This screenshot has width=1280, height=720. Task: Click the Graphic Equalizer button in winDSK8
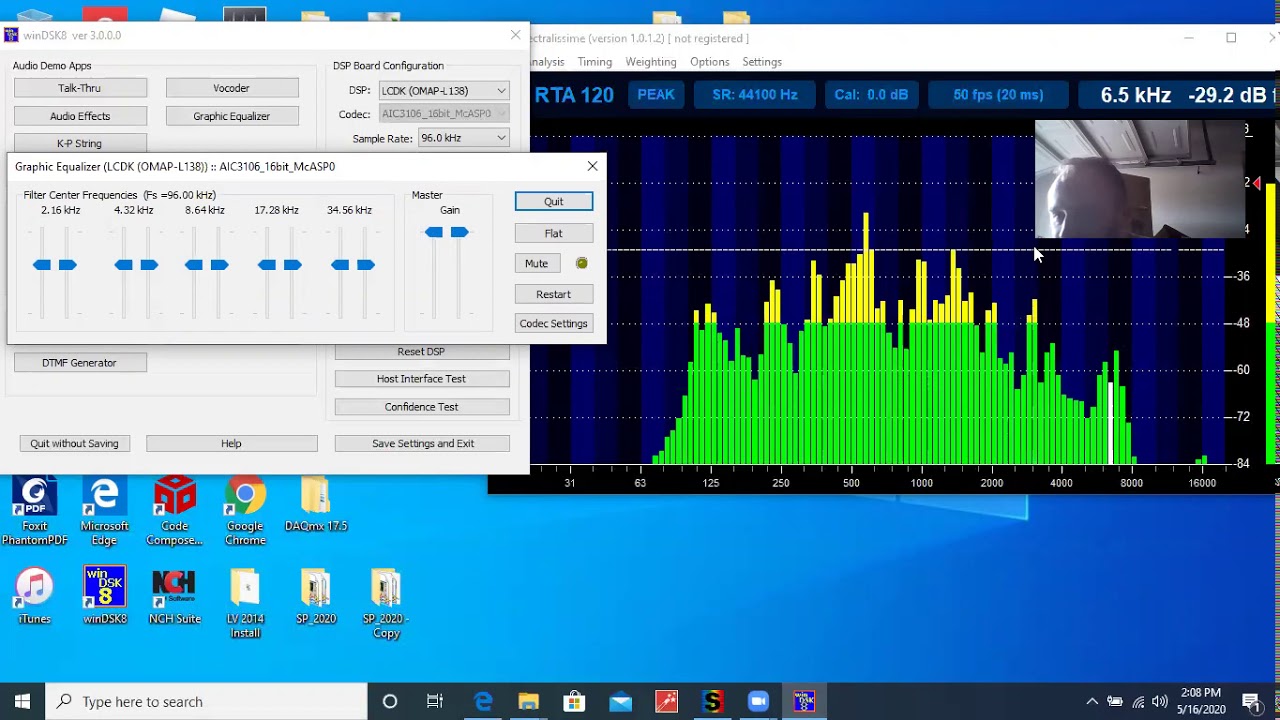(x=232, y=116)
